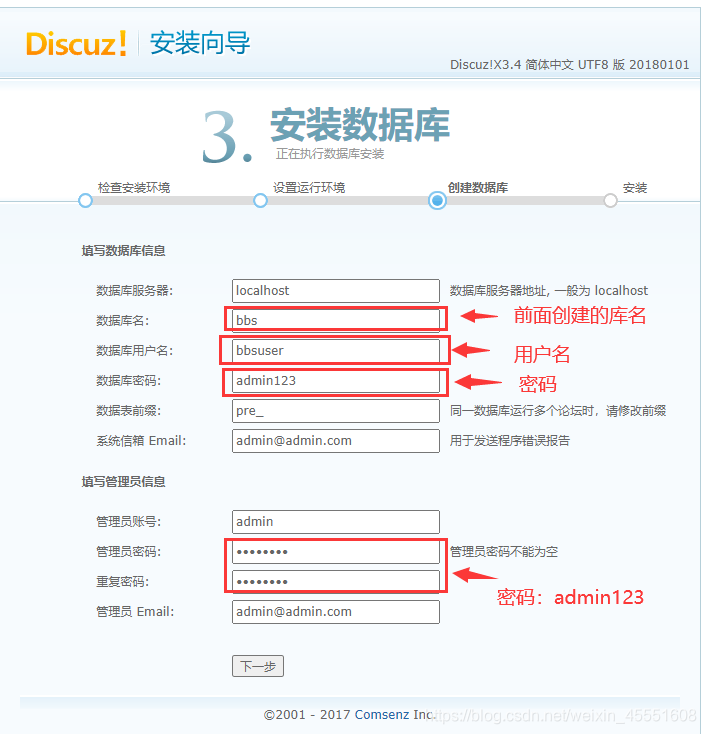
Task: Click the subtitle 正在执行数据库安装
Action: click(x=330, y=154)
